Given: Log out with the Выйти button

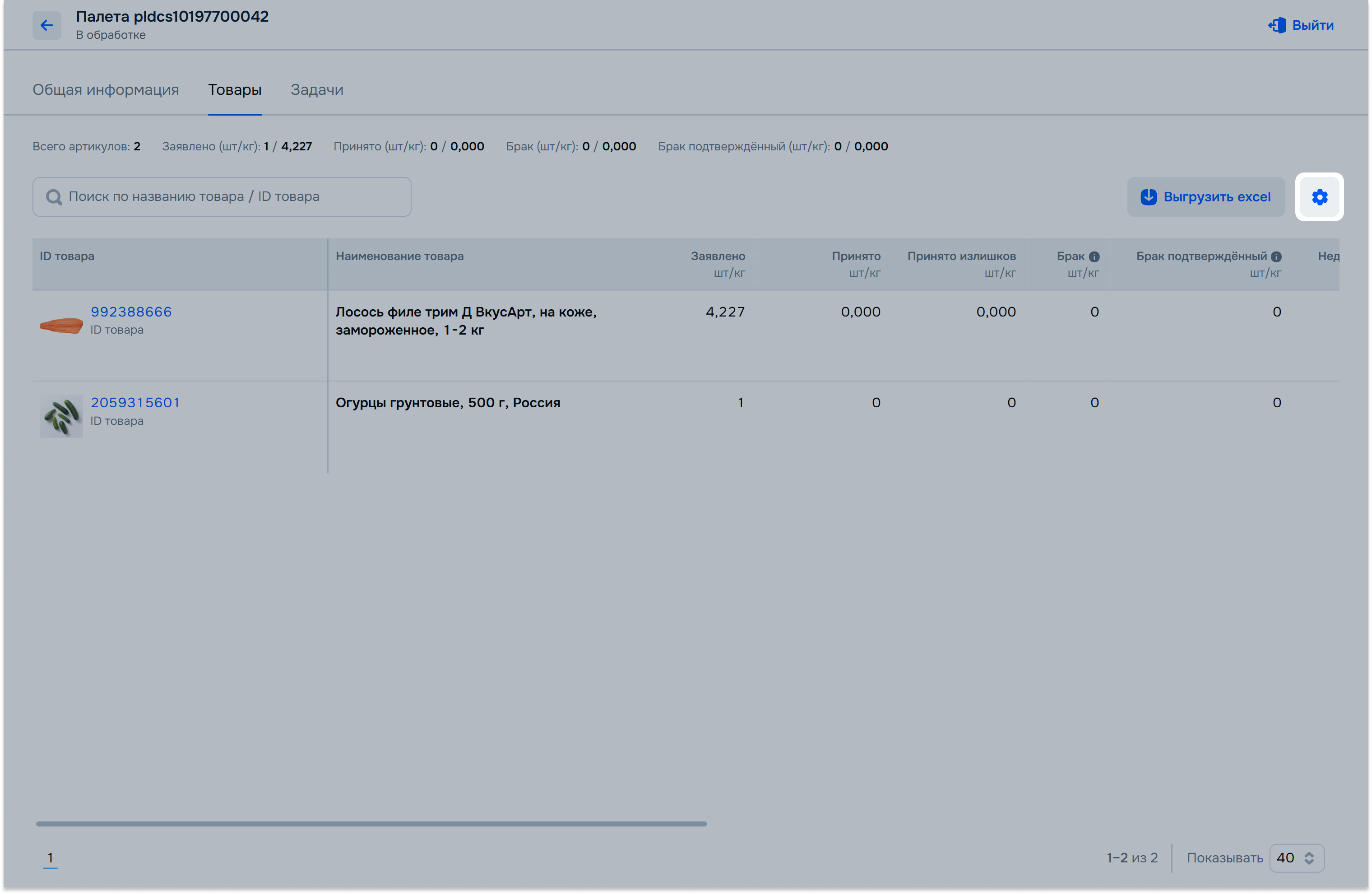Looking at the screenshot, I should [1301, 25].
